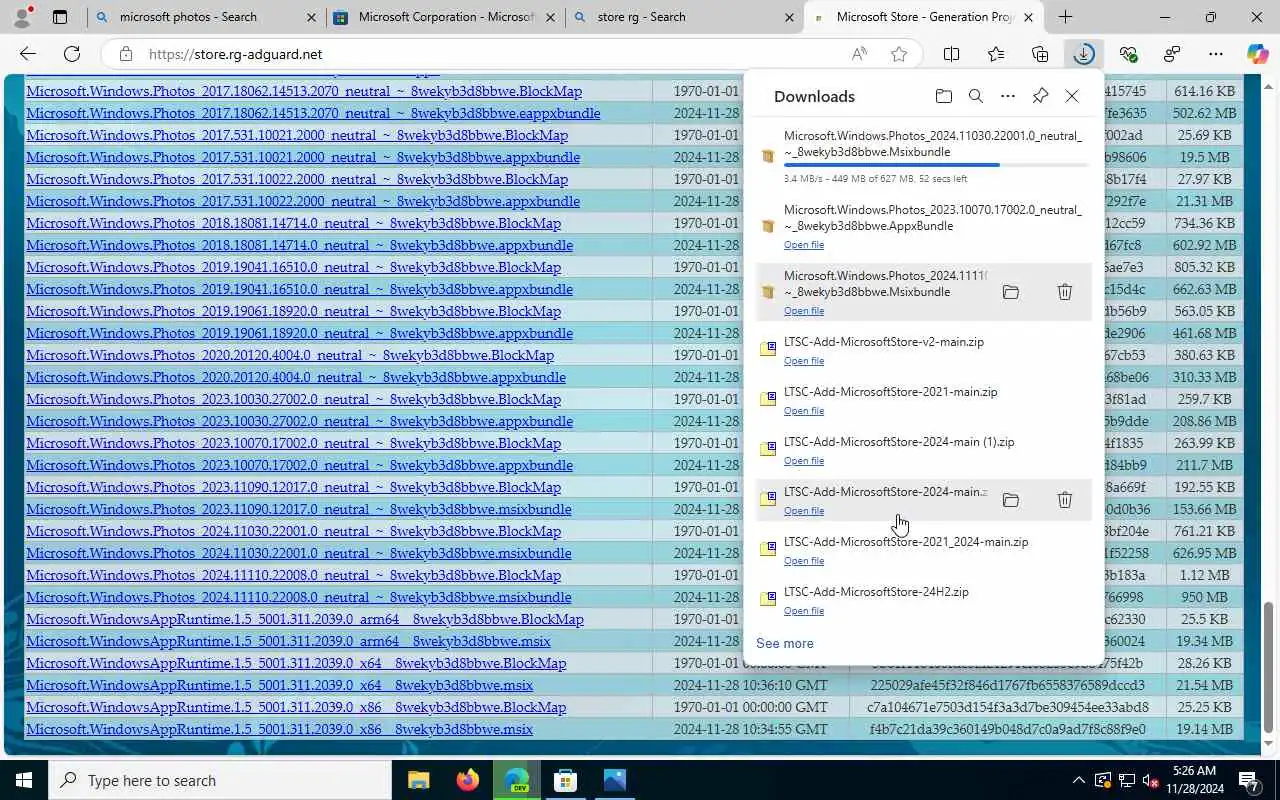Open file link for LTSC-Add-MicrosoftStore-2021-main.zip

click(x=804, y=411)
